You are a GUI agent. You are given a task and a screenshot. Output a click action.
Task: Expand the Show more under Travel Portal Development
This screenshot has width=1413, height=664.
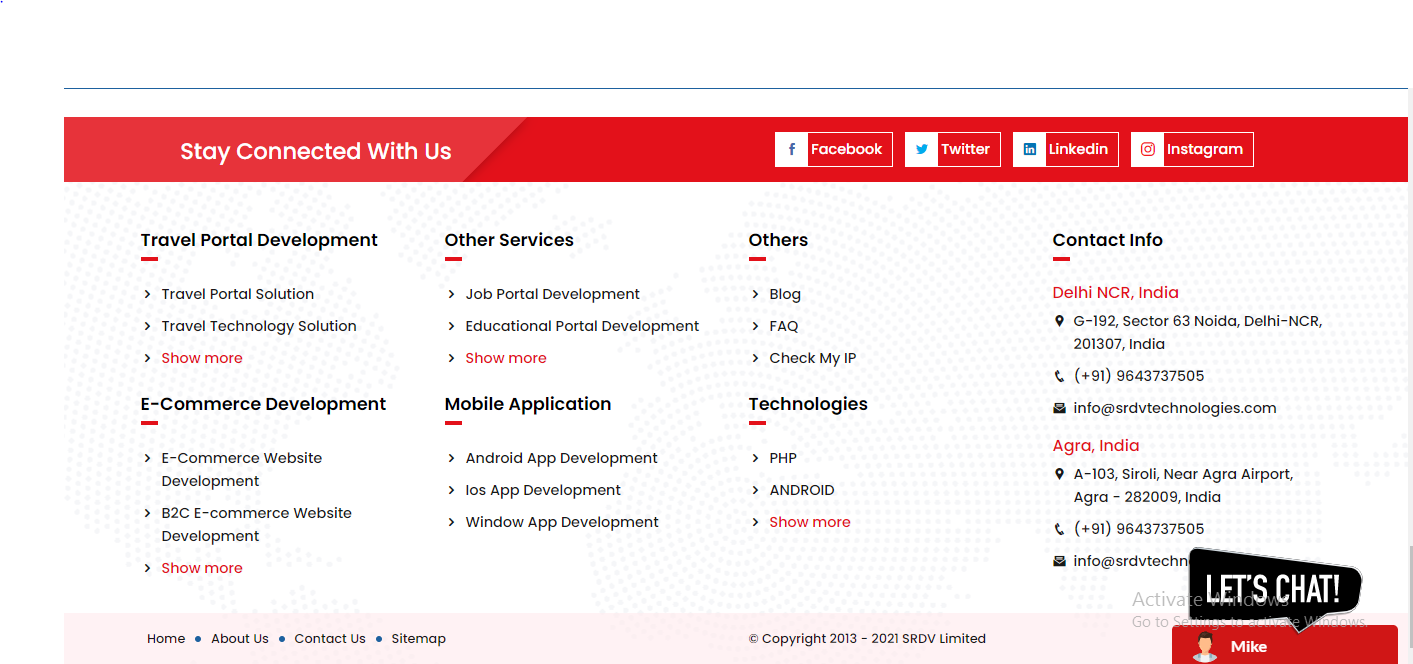pyautogui.click(x=201, y=357)
